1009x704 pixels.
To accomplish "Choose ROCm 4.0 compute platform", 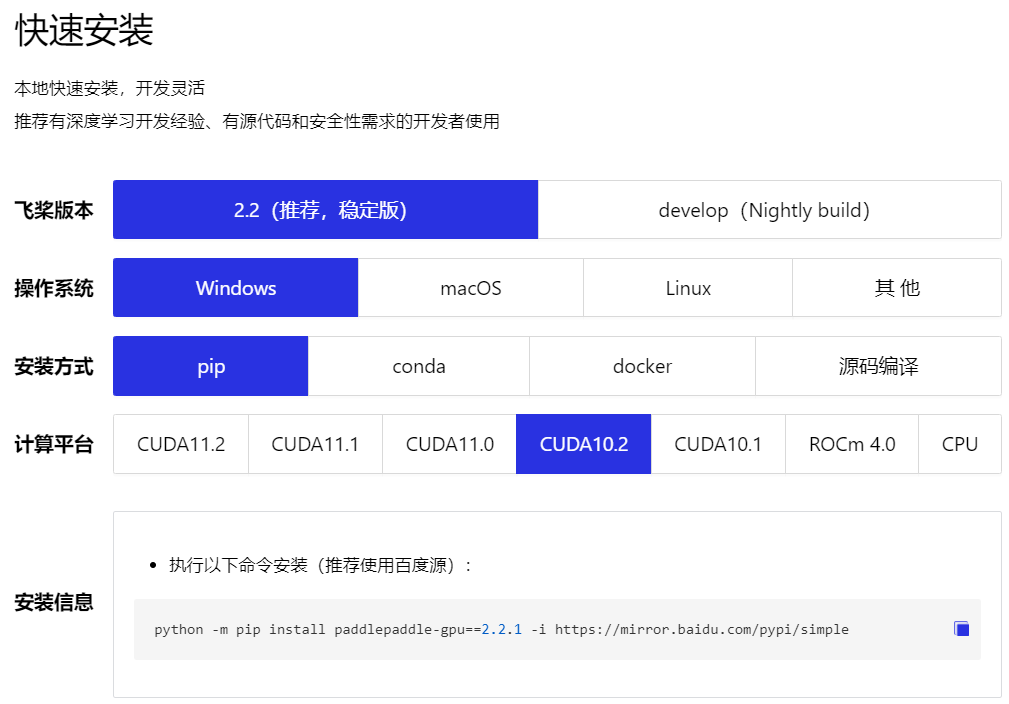I will coord(852,444).
